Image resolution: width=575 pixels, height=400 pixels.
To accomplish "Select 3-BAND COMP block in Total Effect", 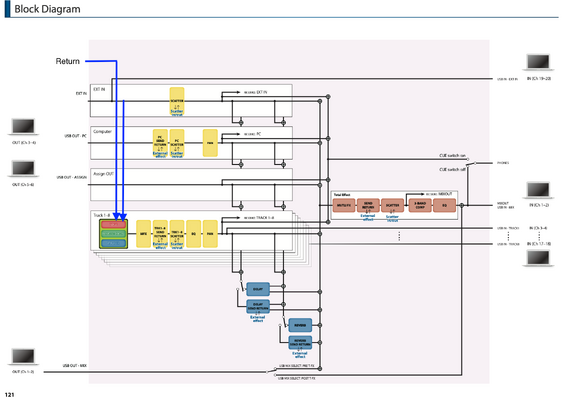I will (420, 205).
